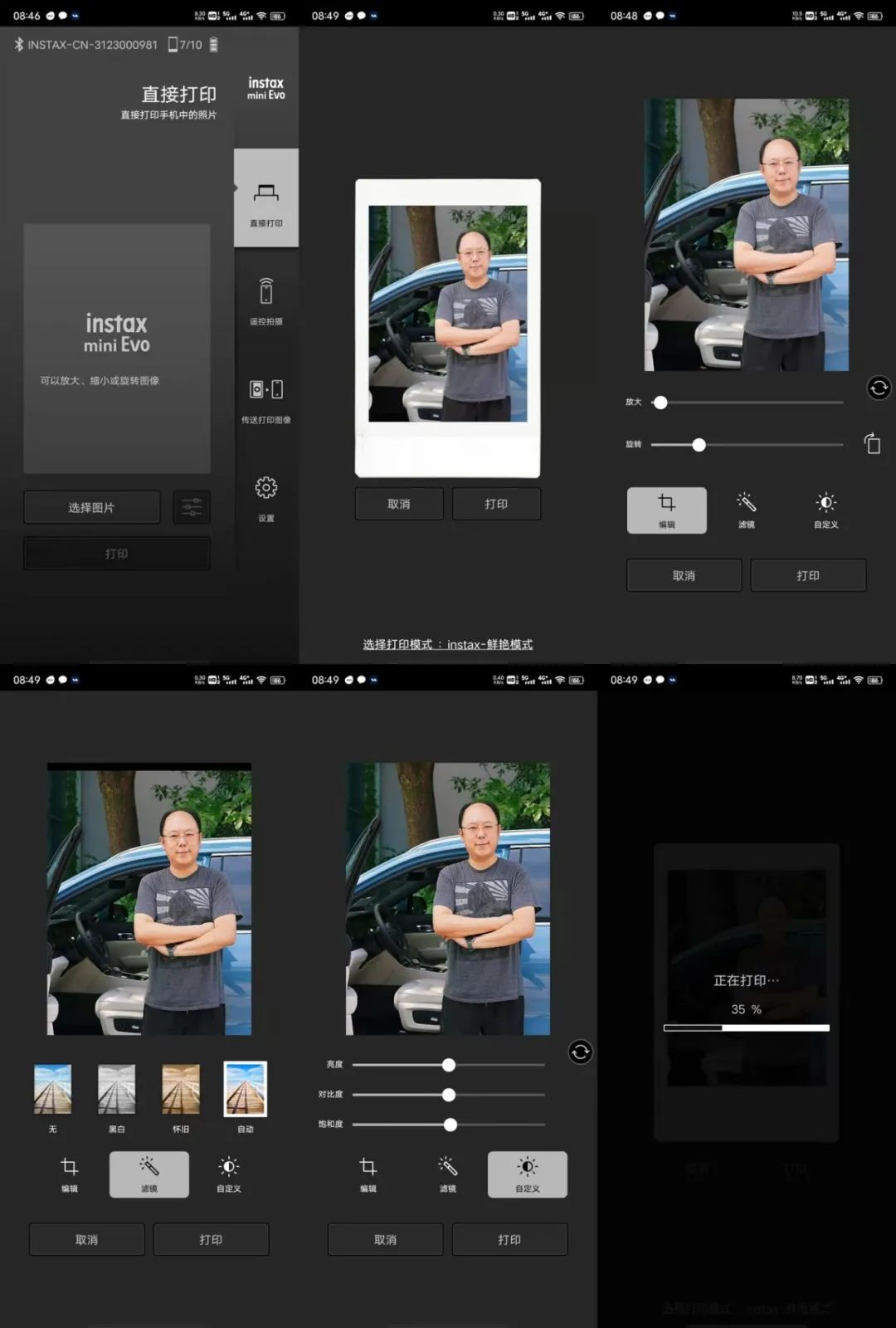The width and height of the screenshot is (896, 1328).
Task: Click the printing progress bar at 35 %
Action: pyautogui.click(x=747, y=1028)
